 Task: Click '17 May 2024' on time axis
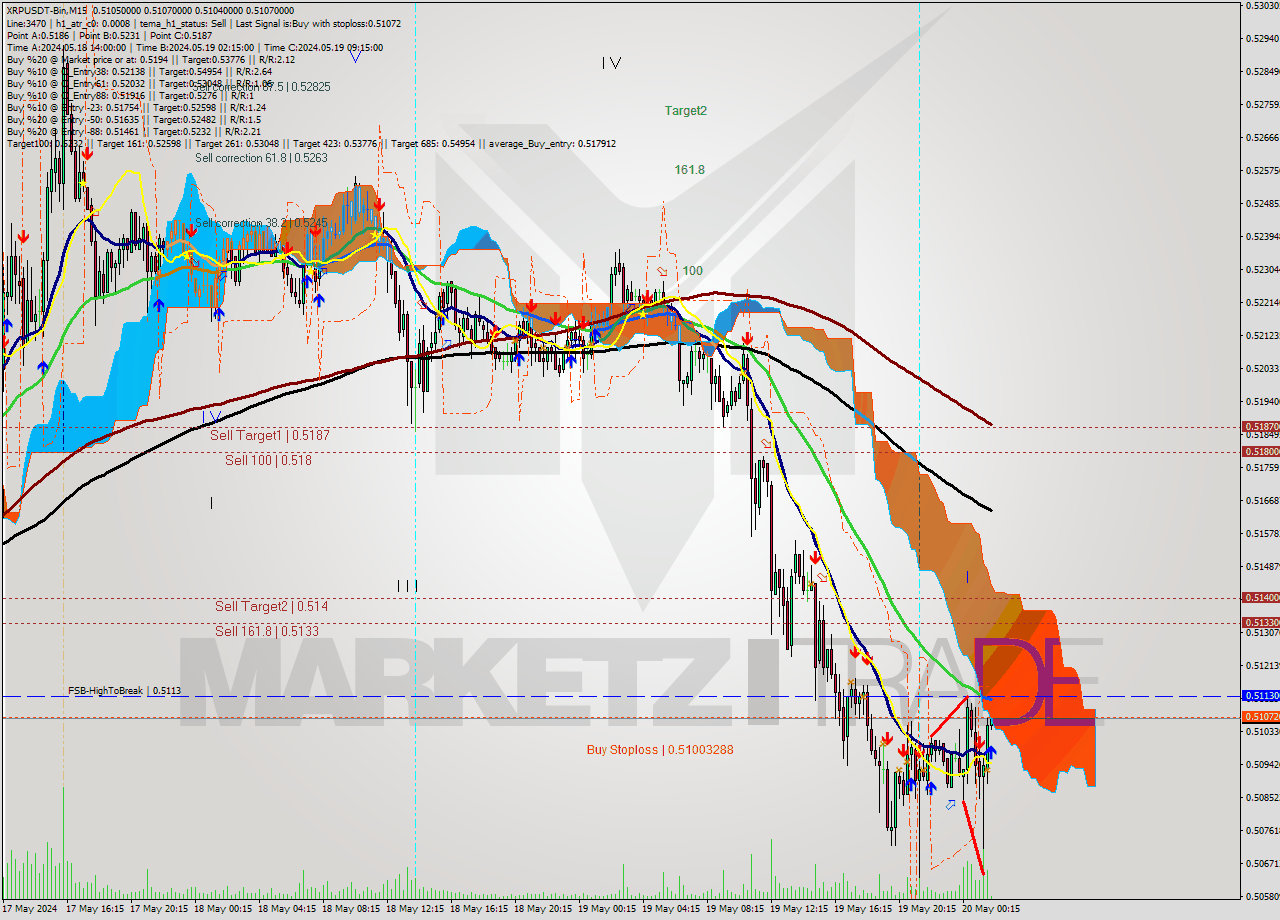click(x=30, y=909)
